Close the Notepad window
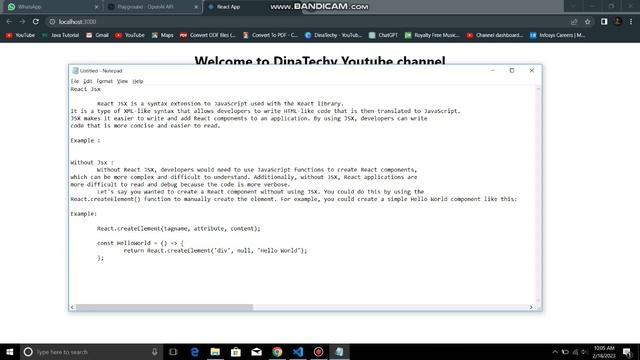This screenshot has height=360, width=640. [531, 71]
